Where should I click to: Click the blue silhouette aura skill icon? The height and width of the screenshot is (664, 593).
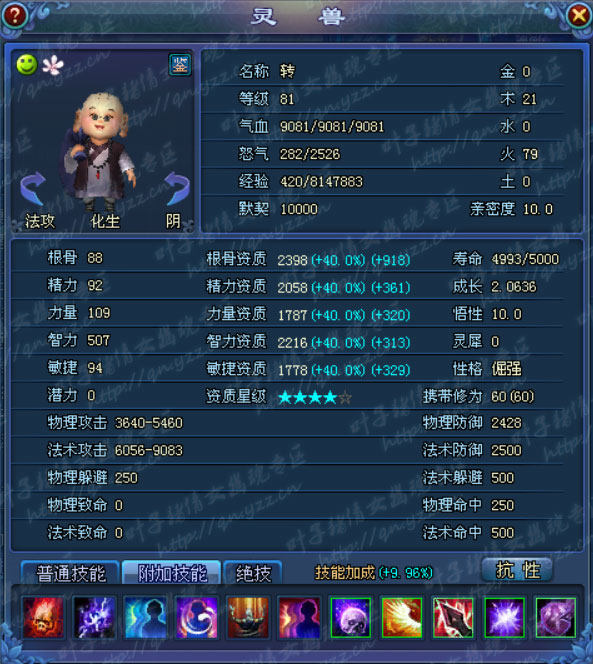pos(145,617)
